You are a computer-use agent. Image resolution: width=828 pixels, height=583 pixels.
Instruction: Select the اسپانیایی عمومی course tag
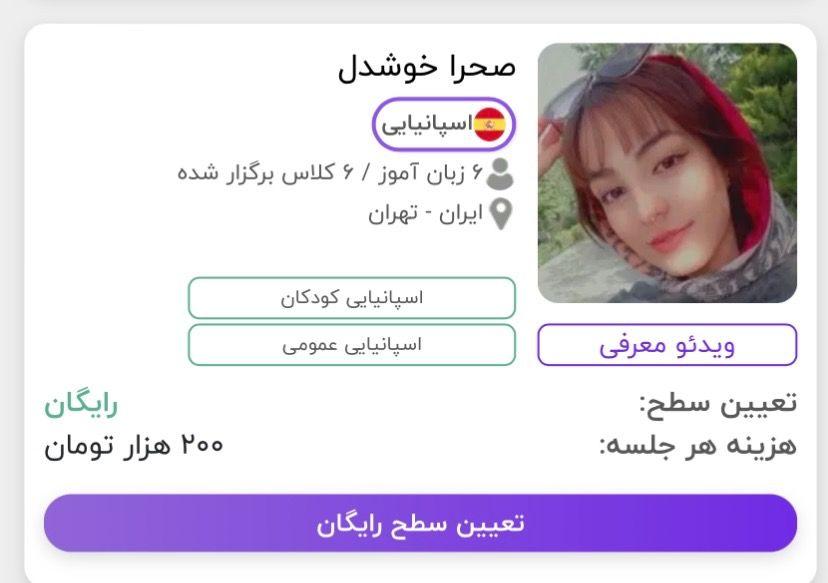click(352, 345)
